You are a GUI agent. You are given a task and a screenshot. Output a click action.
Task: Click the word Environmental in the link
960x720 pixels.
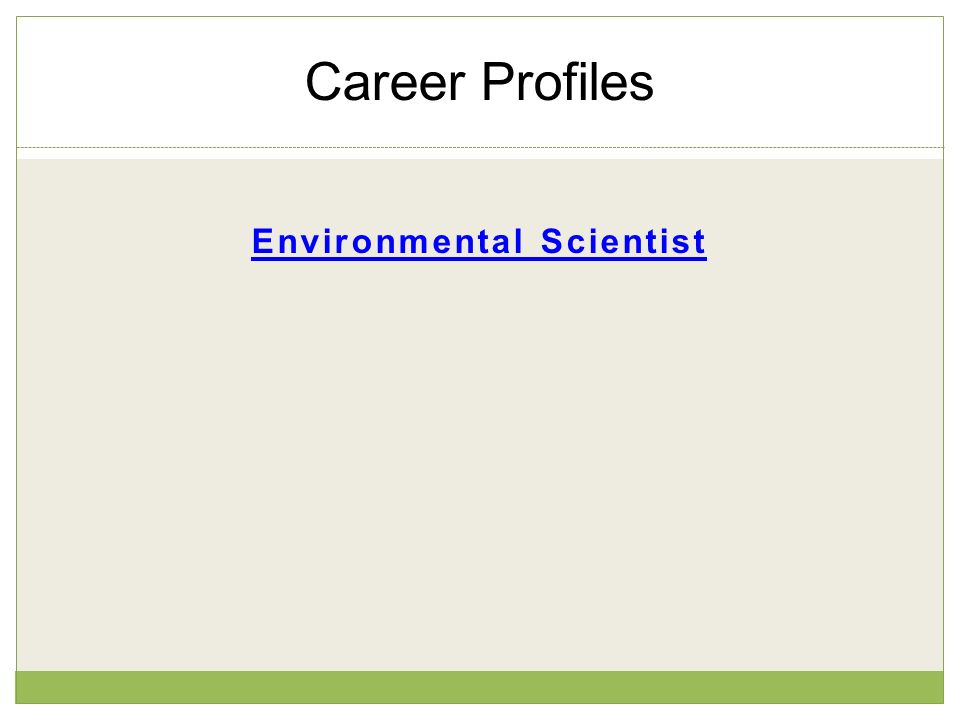click(x=388, y=241)
